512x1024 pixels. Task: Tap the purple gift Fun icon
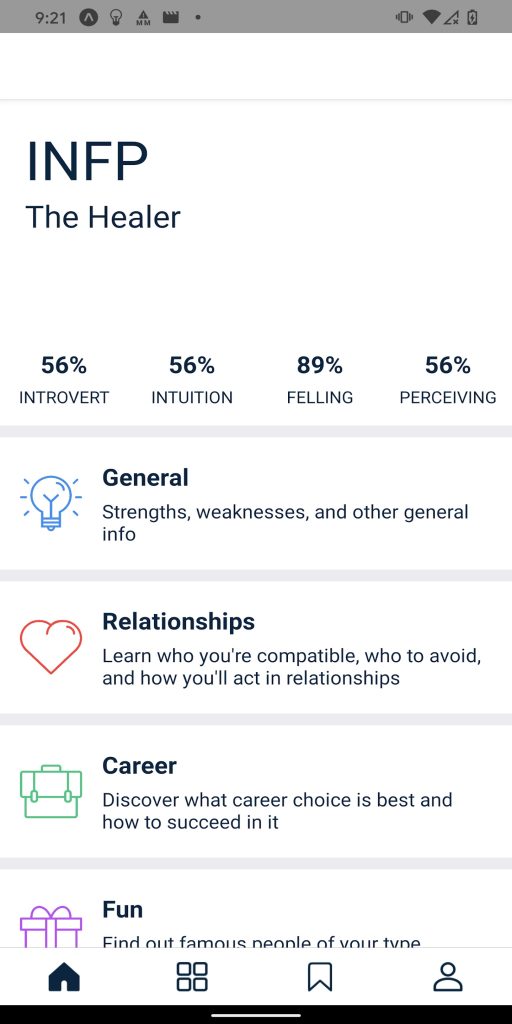tap(51, 926)
